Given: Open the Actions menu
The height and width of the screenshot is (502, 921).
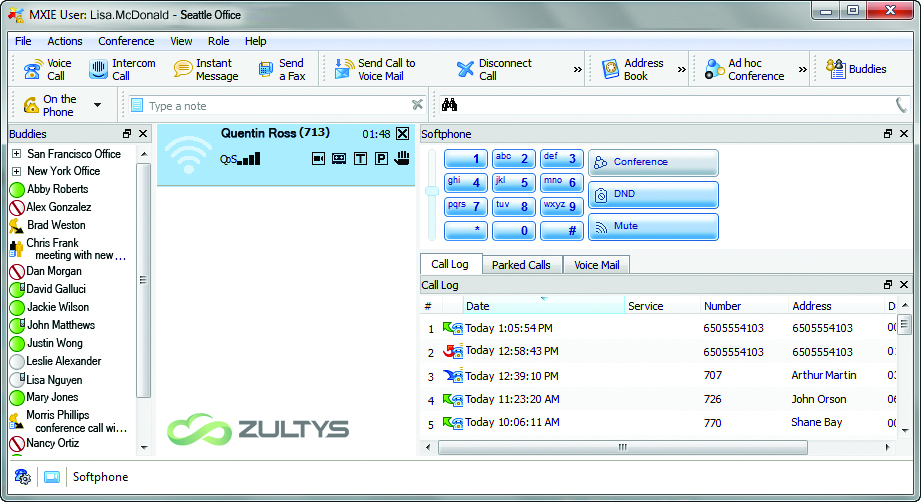Looking at the screenshot, I should click(x=65, y=41).
